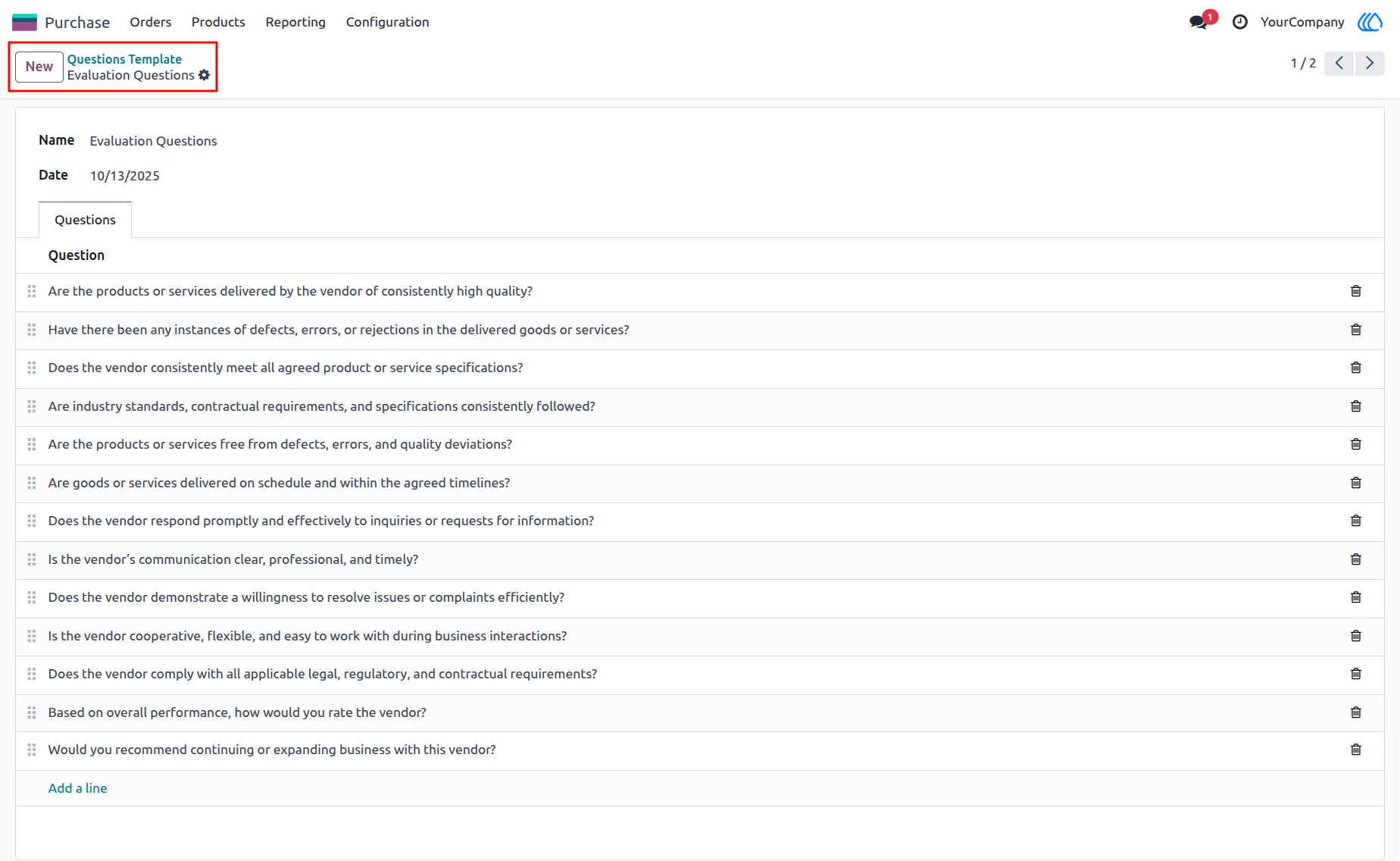Edit the Name field 'Evaluation Questions'
The image size is (1400, 861).
click(153, 141)
